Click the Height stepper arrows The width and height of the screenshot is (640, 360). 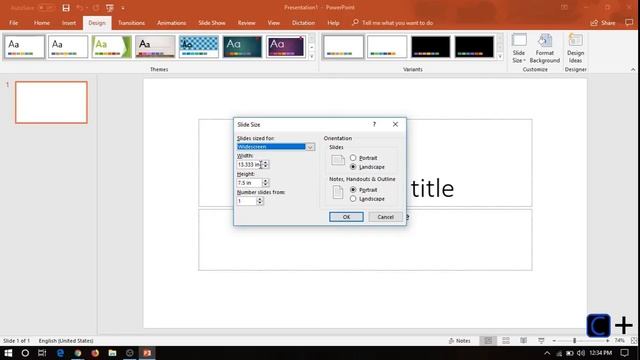266,183
